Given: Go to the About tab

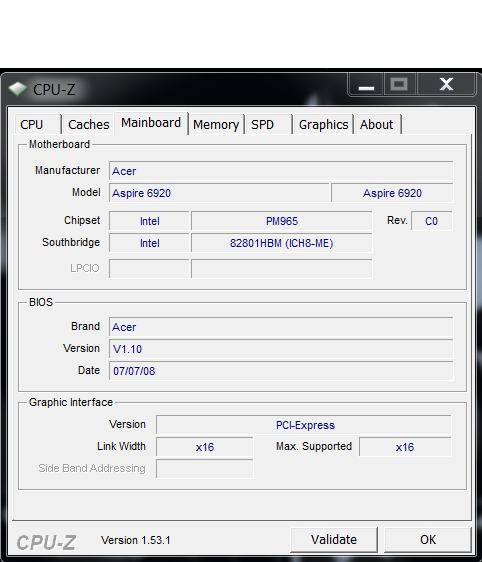Looking at the screenshot, I should pos(377,124).
